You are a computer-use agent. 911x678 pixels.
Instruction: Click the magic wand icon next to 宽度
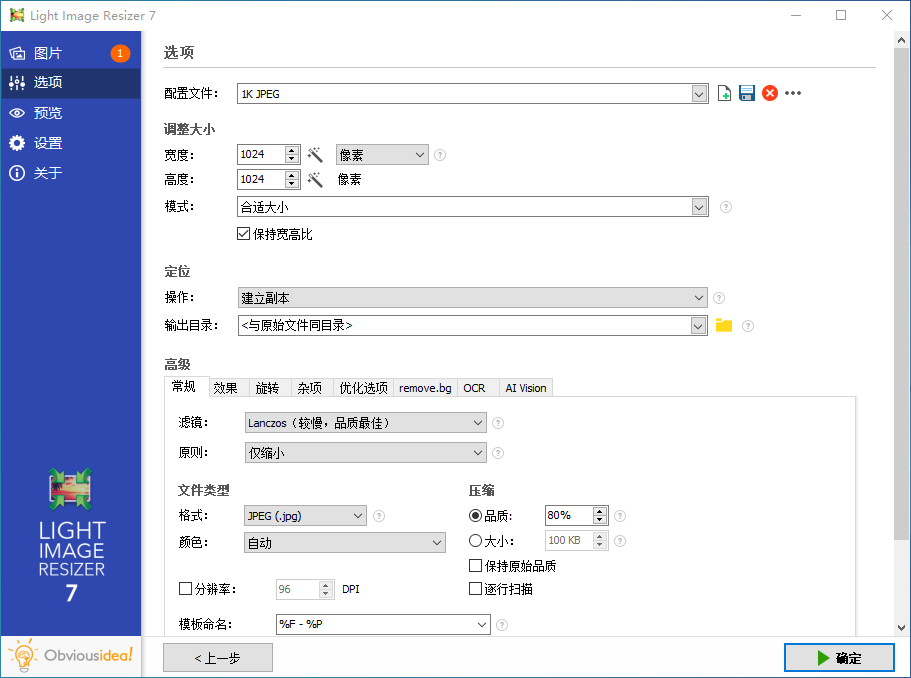[315, 155]
